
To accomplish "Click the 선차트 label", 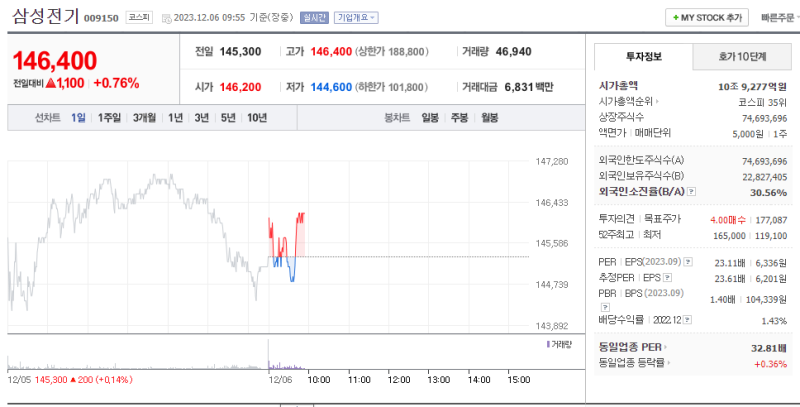I will pos(47,118).
